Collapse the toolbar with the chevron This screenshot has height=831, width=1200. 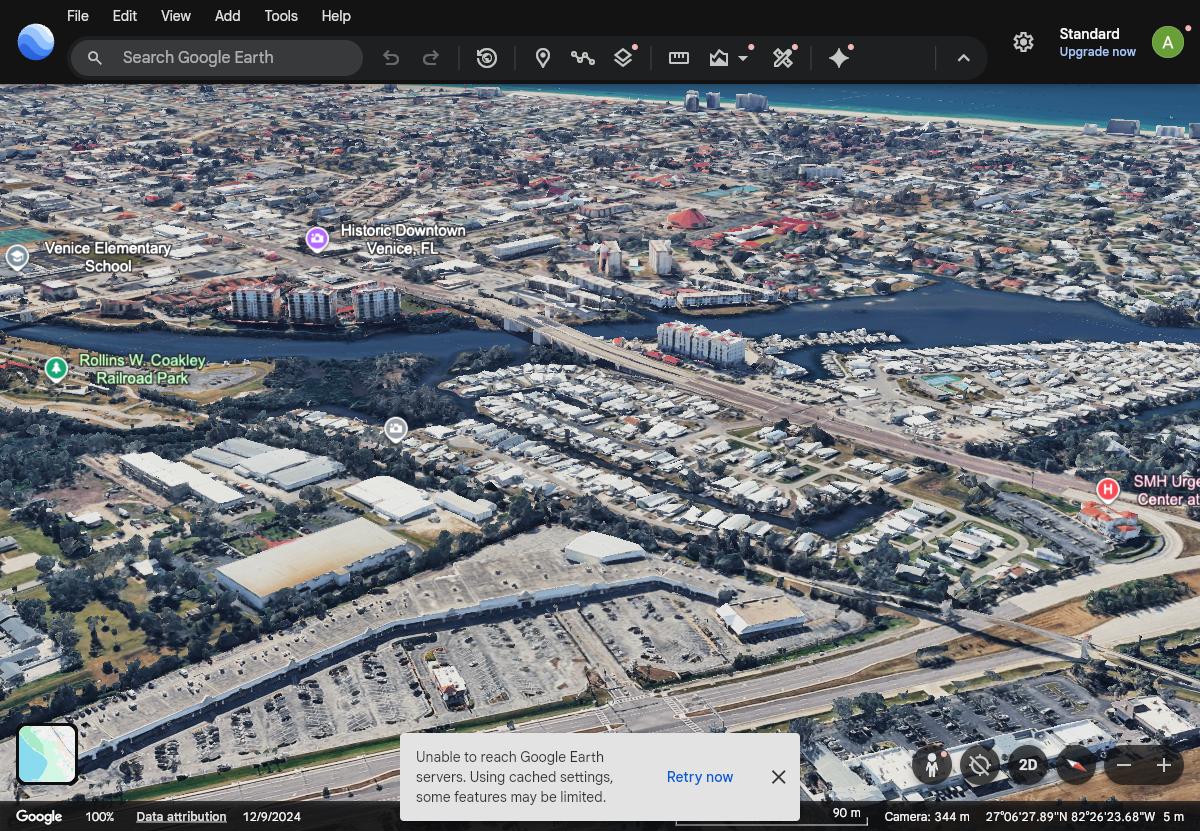pyautogui.click(x=964, y=58)
